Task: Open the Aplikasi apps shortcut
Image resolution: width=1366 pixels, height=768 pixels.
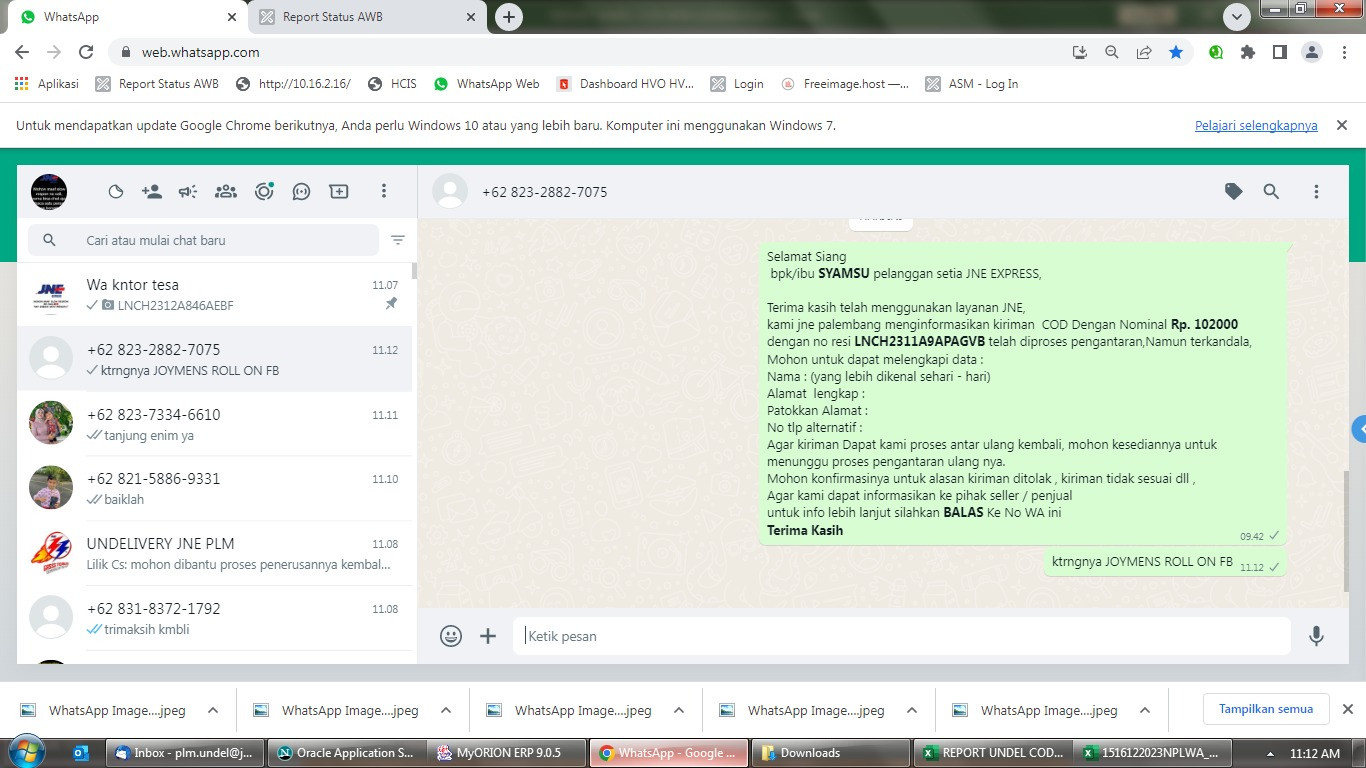Action: point(47,84)
